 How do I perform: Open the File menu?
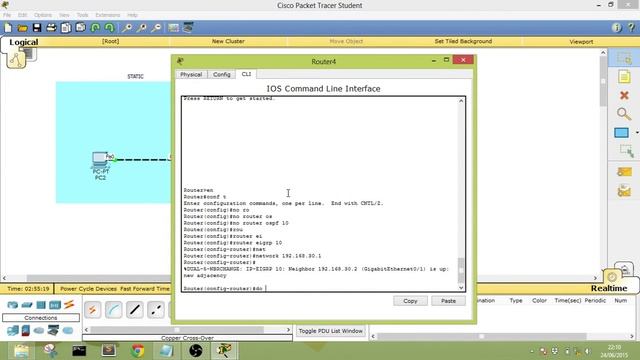coord(7,15)
